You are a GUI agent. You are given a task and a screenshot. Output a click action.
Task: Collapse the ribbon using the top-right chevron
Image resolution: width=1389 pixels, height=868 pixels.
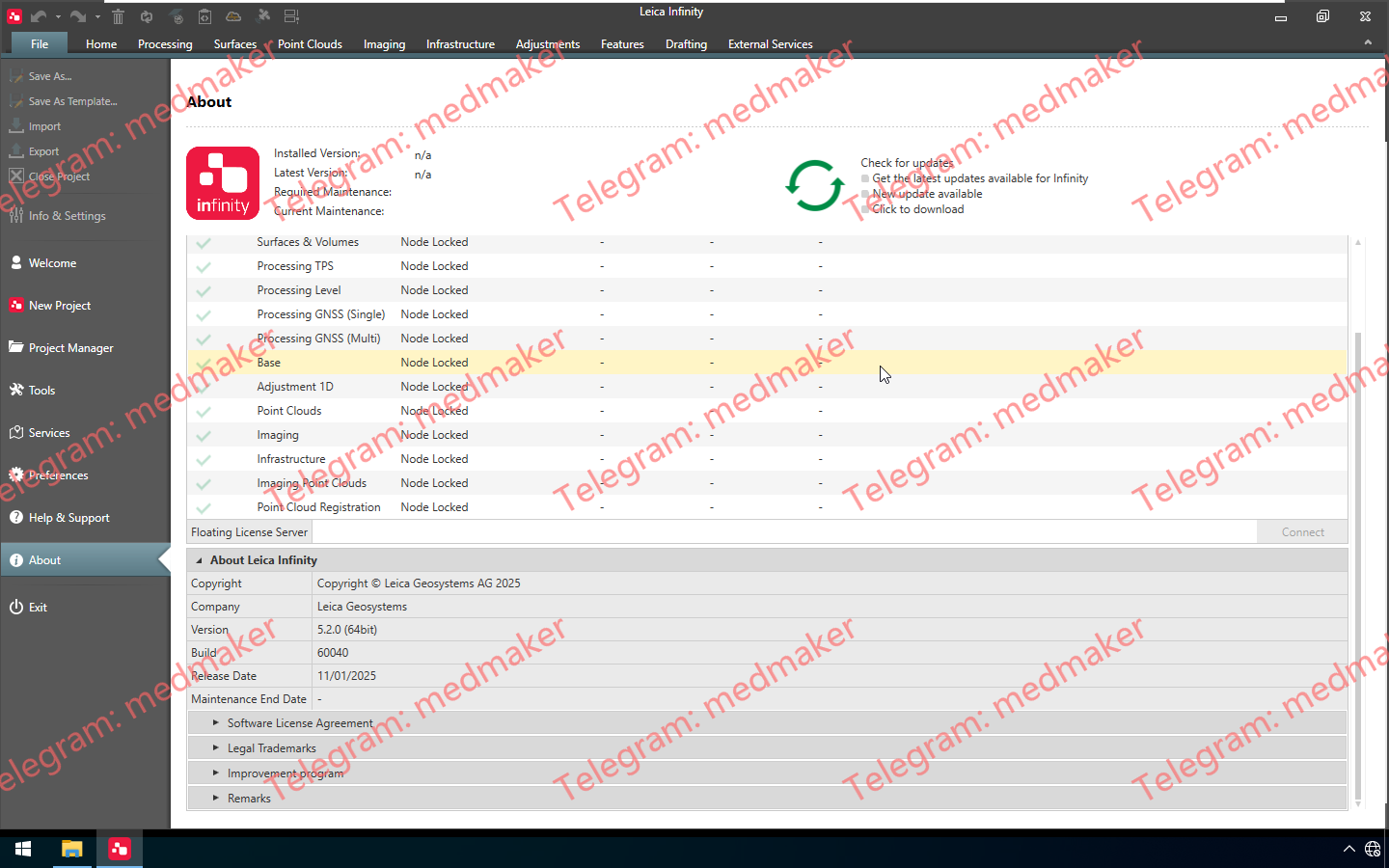1367,42
